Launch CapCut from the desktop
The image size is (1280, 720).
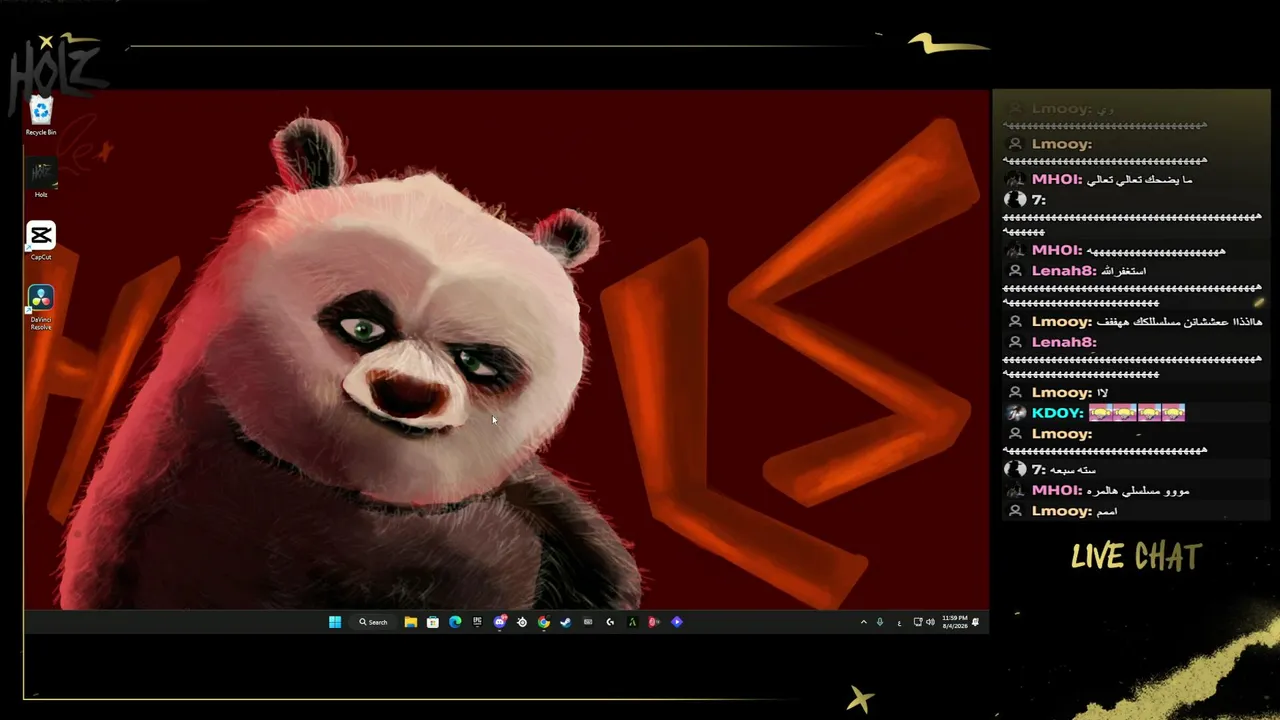(41, 241)
